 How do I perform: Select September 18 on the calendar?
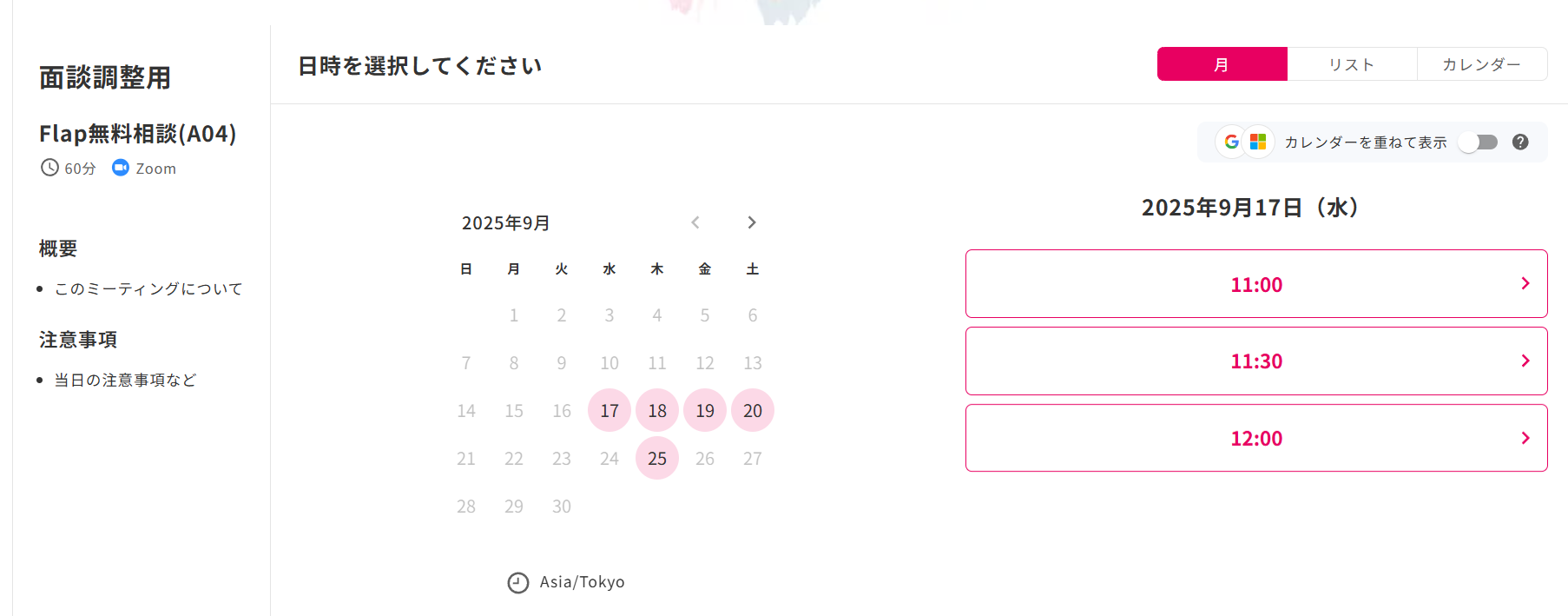point(657,410)
